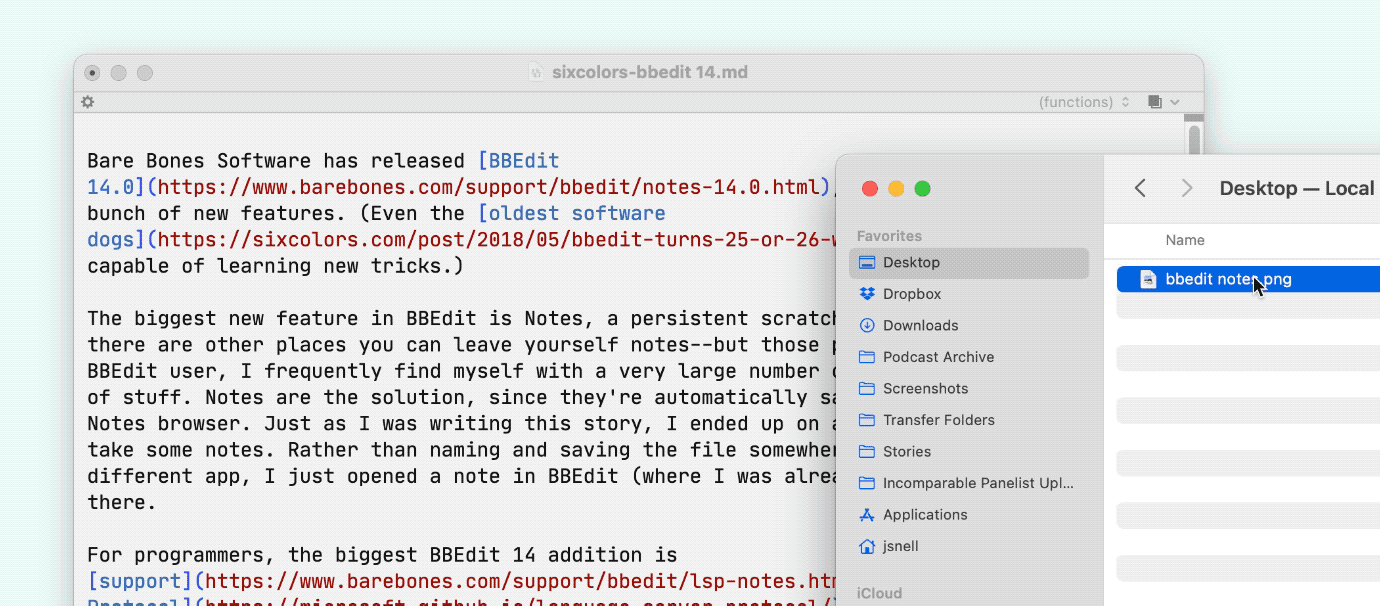
Task: Open the (functions) popup in BBEdit
Action: click(1084, 102)
